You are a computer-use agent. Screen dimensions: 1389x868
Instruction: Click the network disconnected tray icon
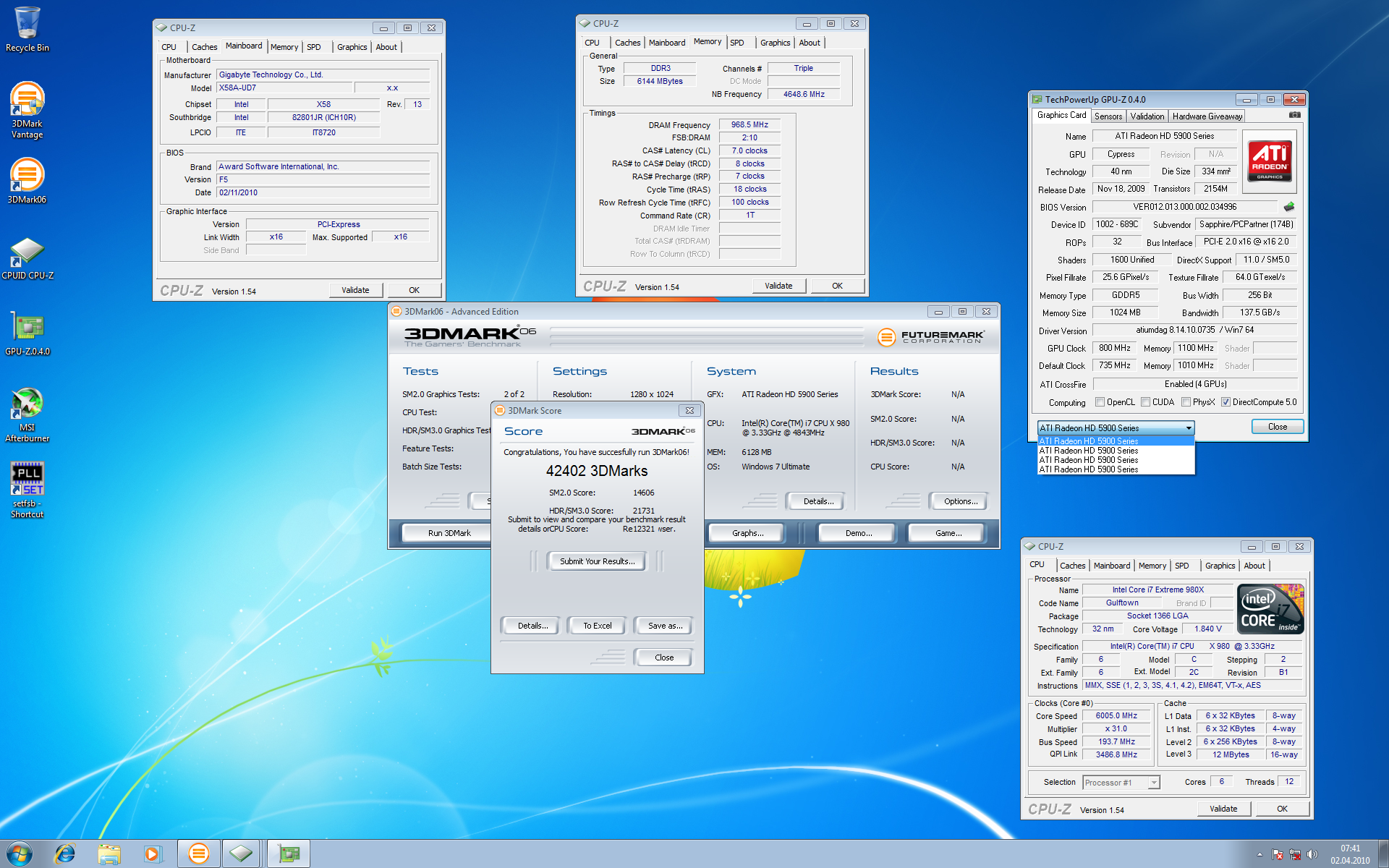[x=1295, y=854]
